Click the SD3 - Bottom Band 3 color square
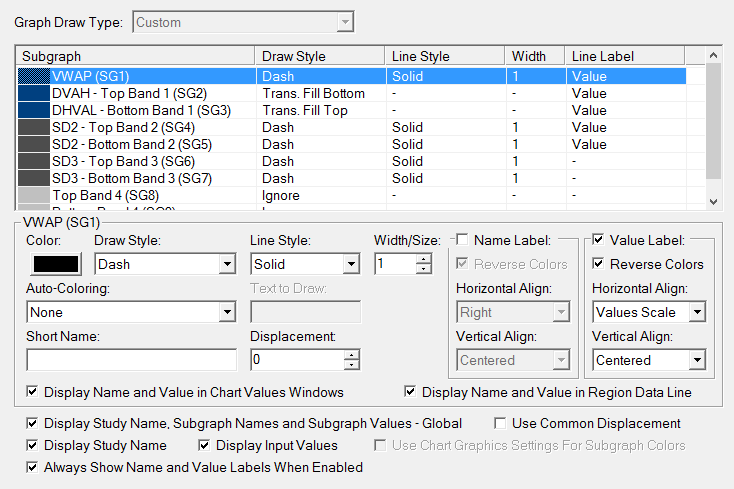Image resolution: width=734 pixels, height=489 pixels. [x=34, y=178]
